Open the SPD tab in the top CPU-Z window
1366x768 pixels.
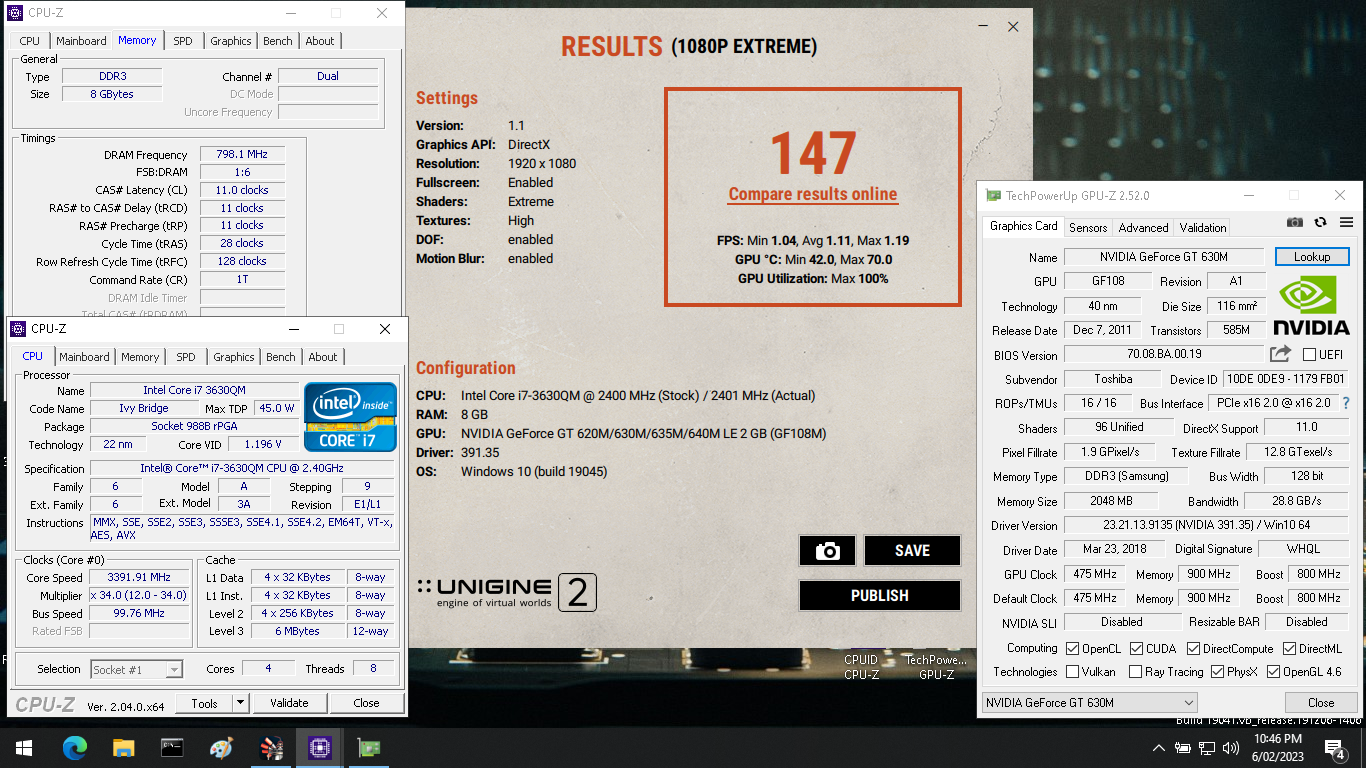[x=183, y=41]
